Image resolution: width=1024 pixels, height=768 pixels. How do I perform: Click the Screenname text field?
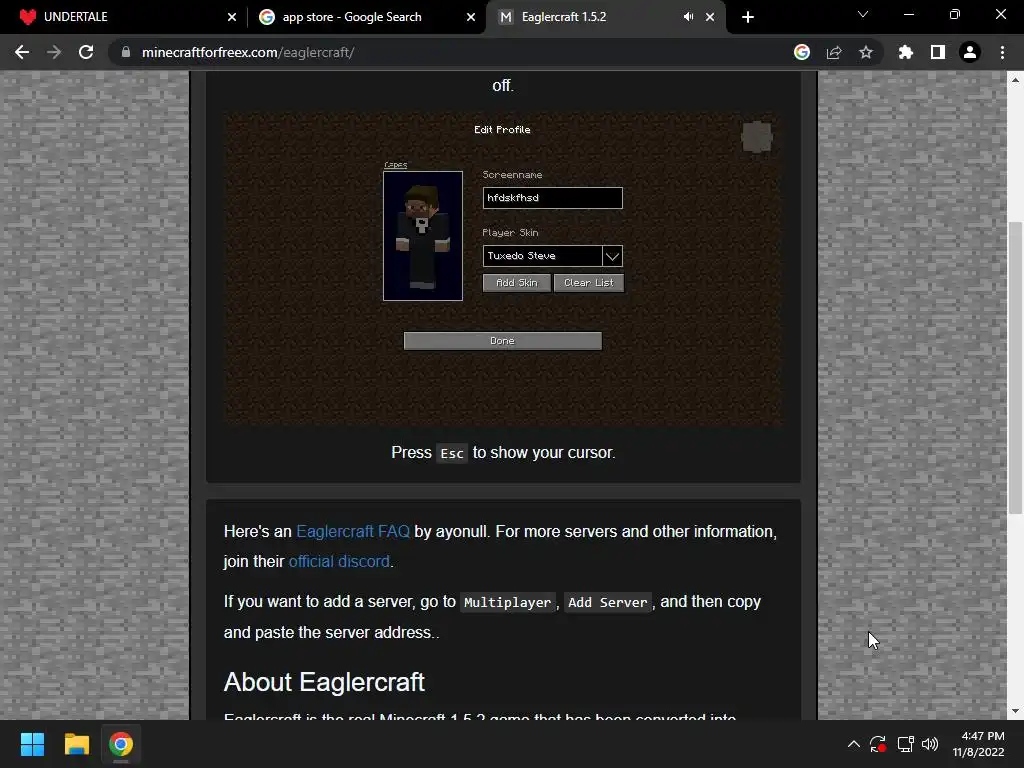coord(552,198)
